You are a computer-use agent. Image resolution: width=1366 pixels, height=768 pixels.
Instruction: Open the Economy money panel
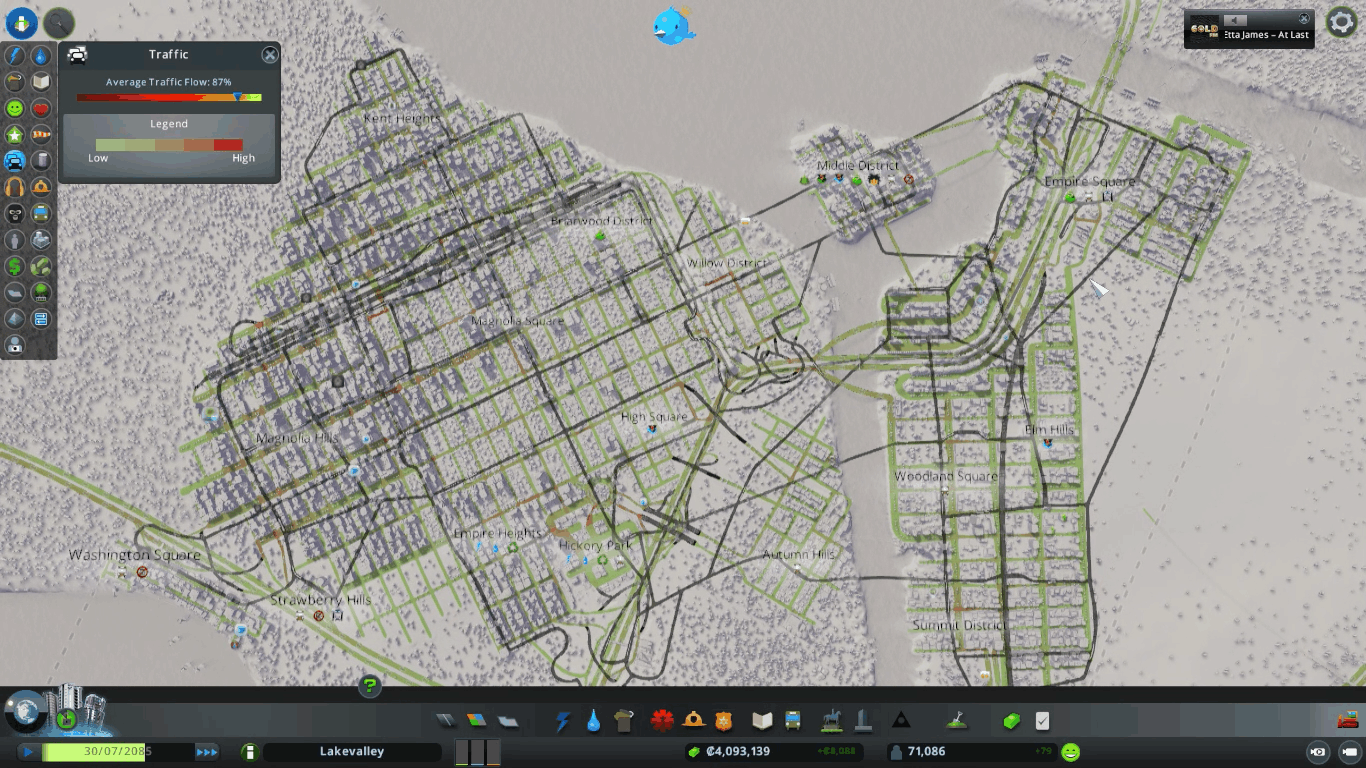pos(1011,720)
